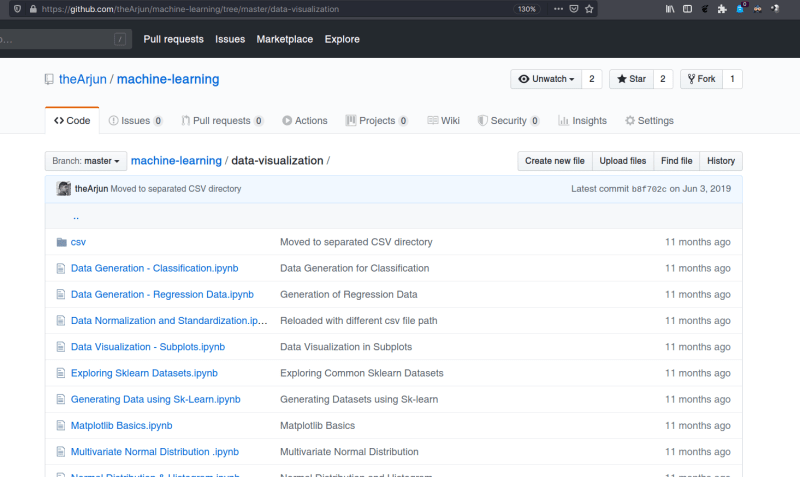Screen dimensions: 800x477
Task: Click file icon for Data Generation - Regression Data.ipynb
Action: (x=61, y=294)
